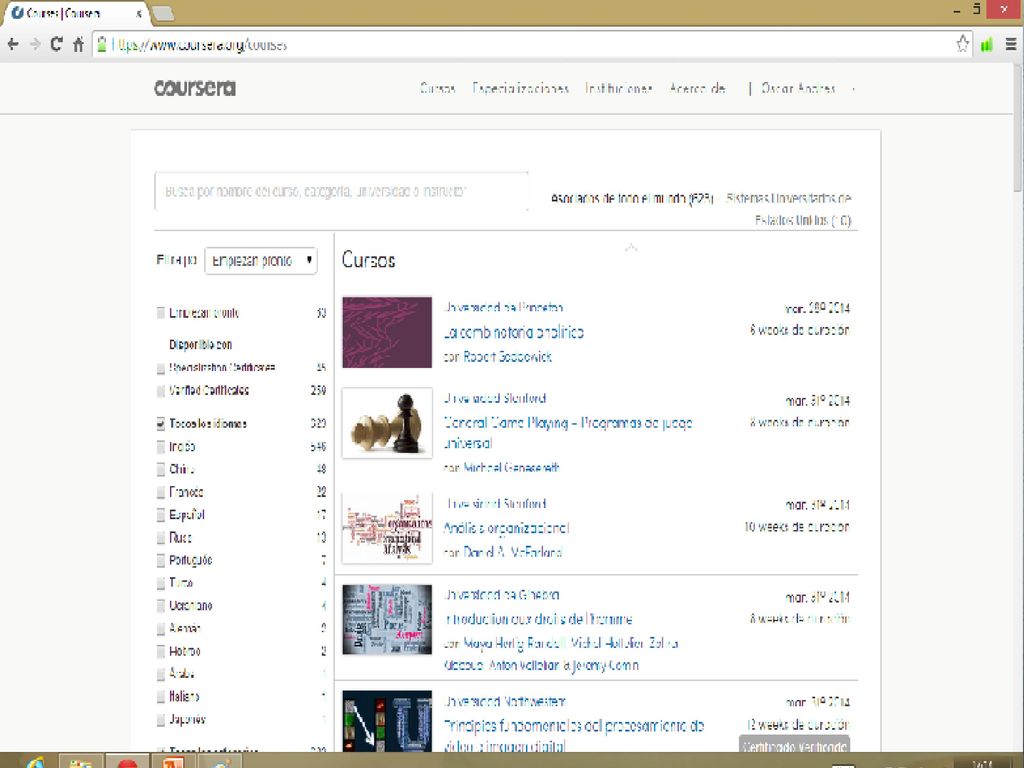Reload the Coursera page

coord(57,44)
